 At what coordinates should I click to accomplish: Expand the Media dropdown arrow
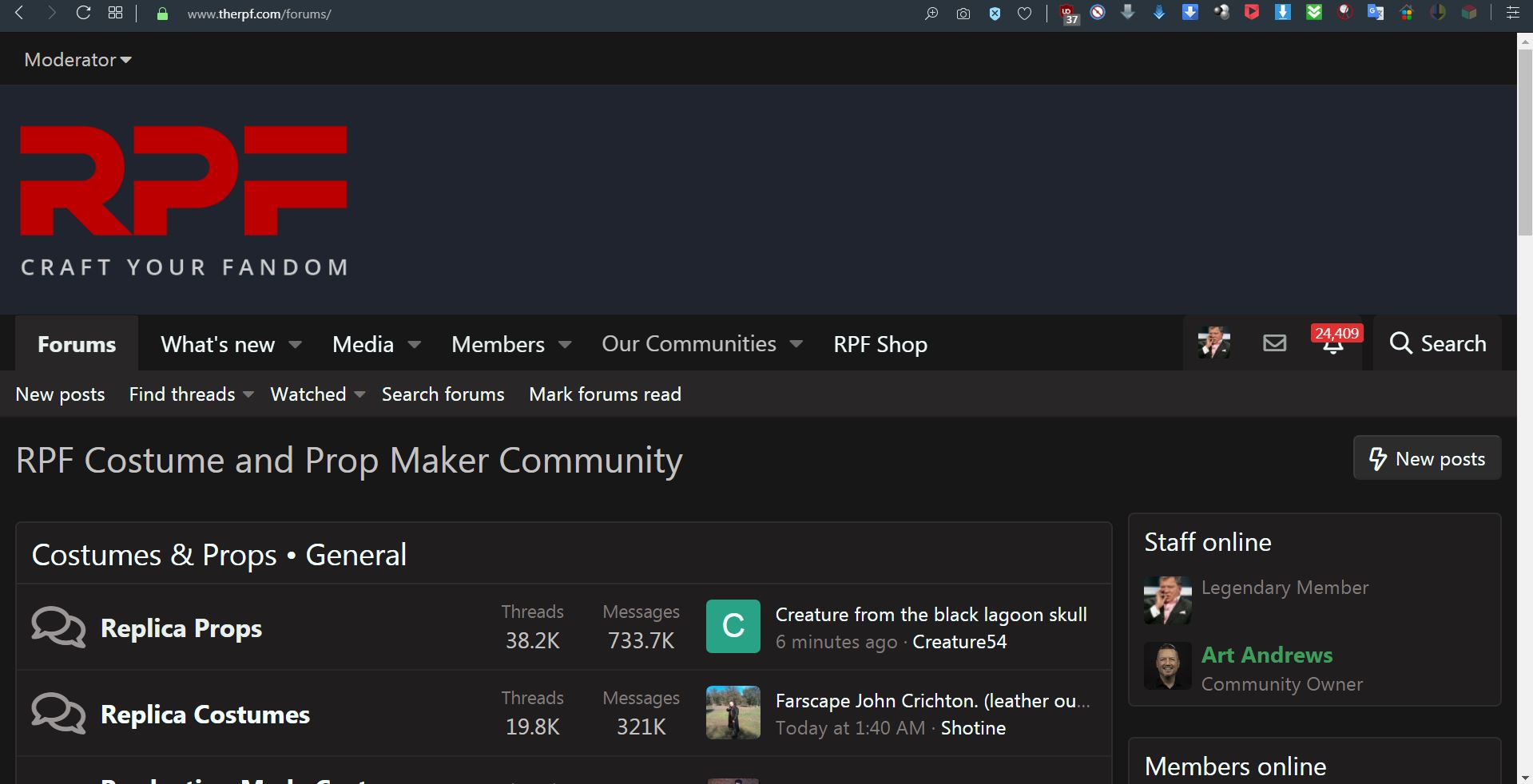[x=414, y=345]
